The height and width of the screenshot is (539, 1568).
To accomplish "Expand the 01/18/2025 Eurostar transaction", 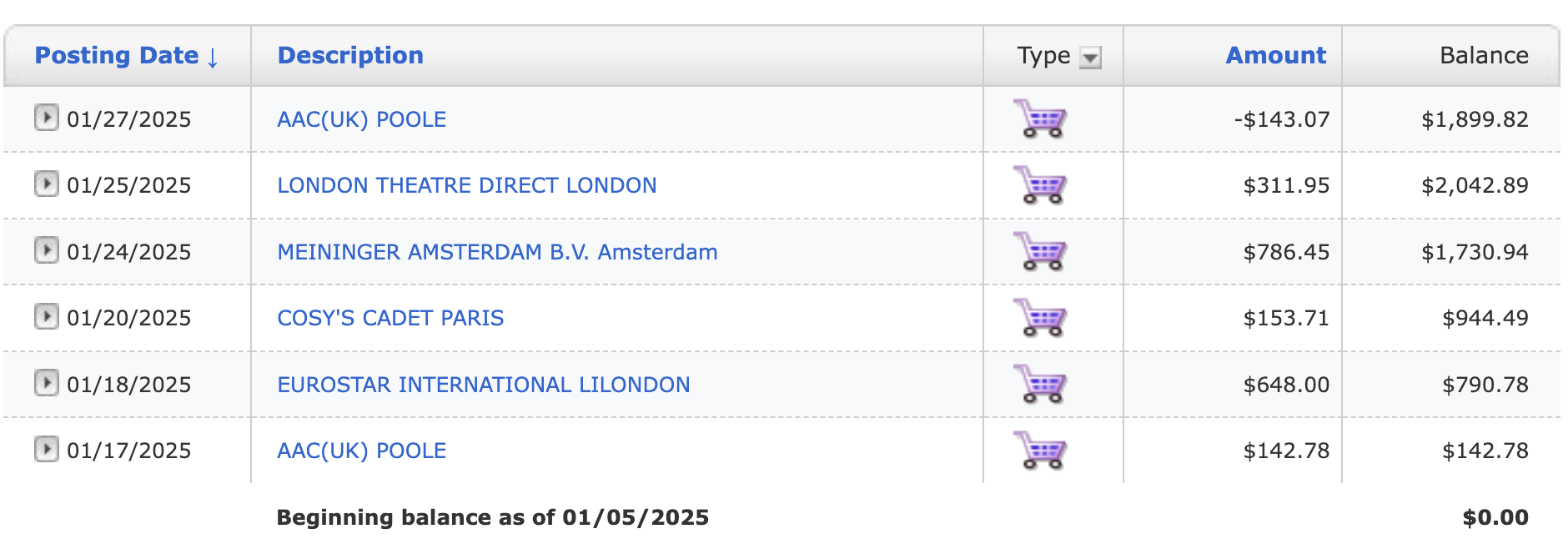I will pyautogui.click(x=47, y=382).
